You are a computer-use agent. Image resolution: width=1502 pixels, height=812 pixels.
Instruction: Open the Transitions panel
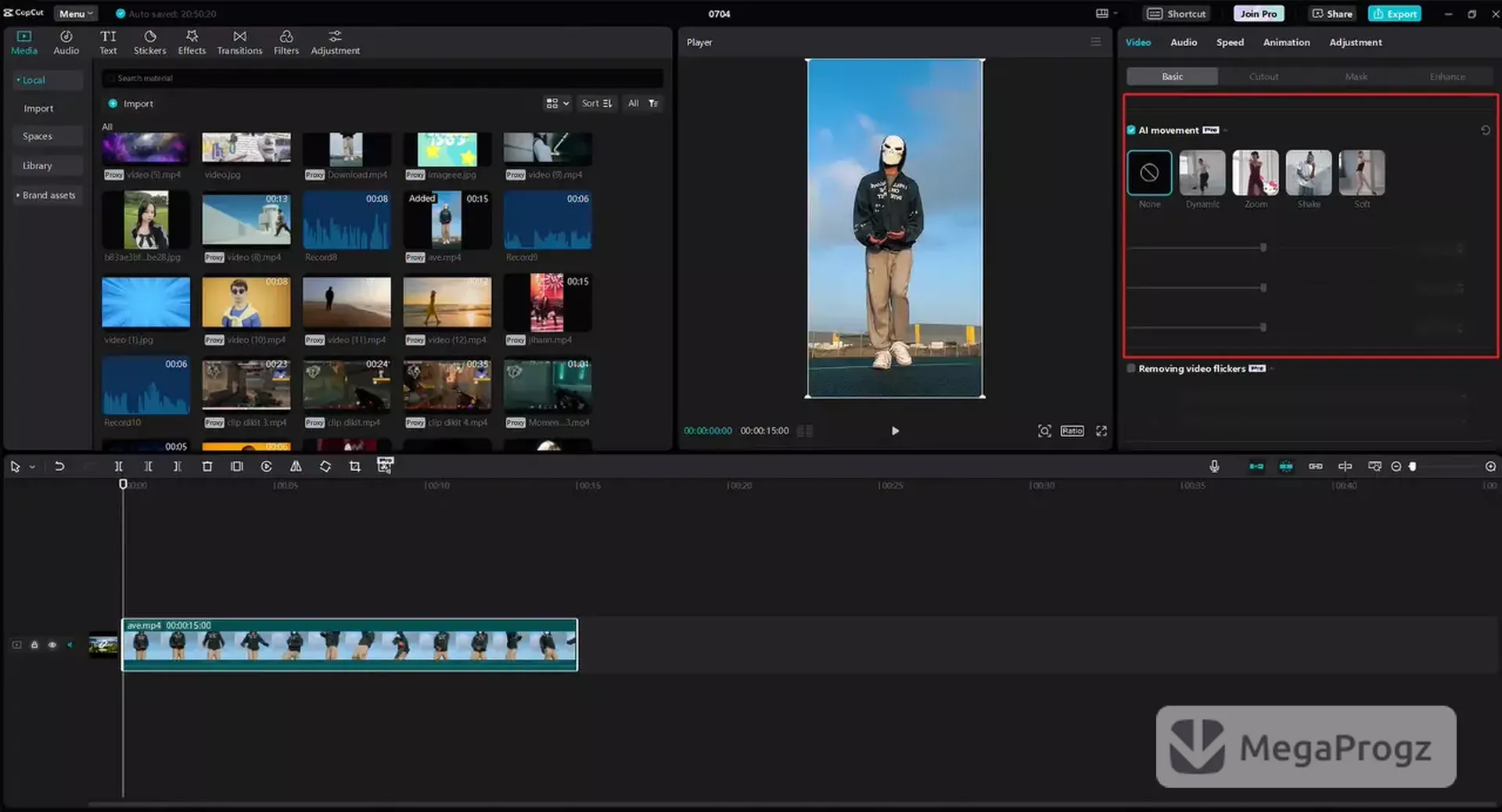pyautogui.click(x=239, y=42)
